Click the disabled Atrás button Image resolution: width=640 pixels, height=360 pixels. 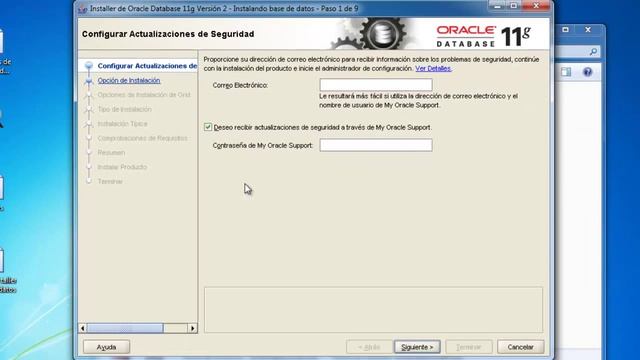point(369,347)
